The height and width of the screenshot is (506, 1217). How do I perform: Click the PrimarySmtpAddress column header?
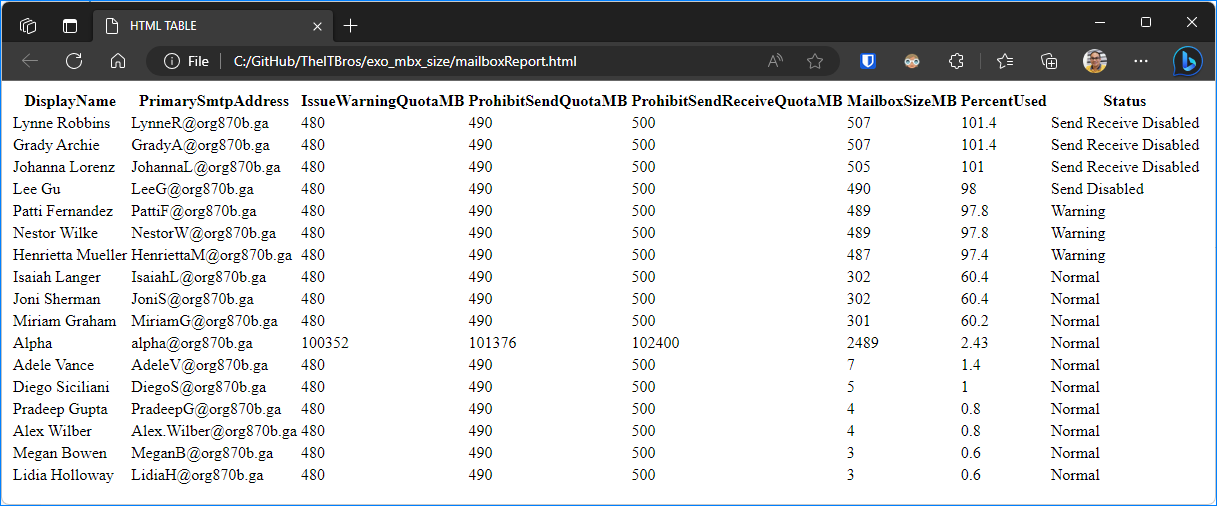pyautogui.click(x=214, y=101)
